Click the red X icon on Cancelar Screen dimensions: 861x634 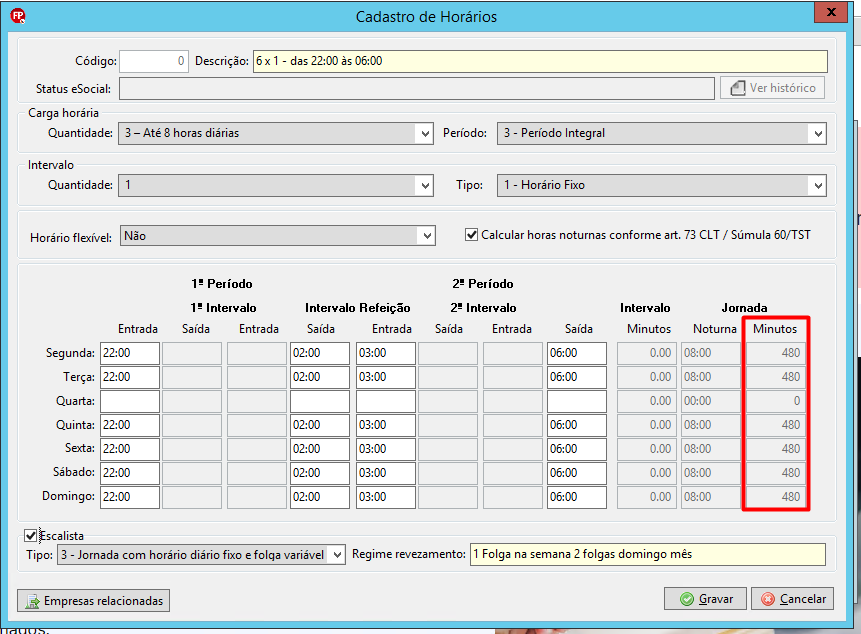pos(768,599)
